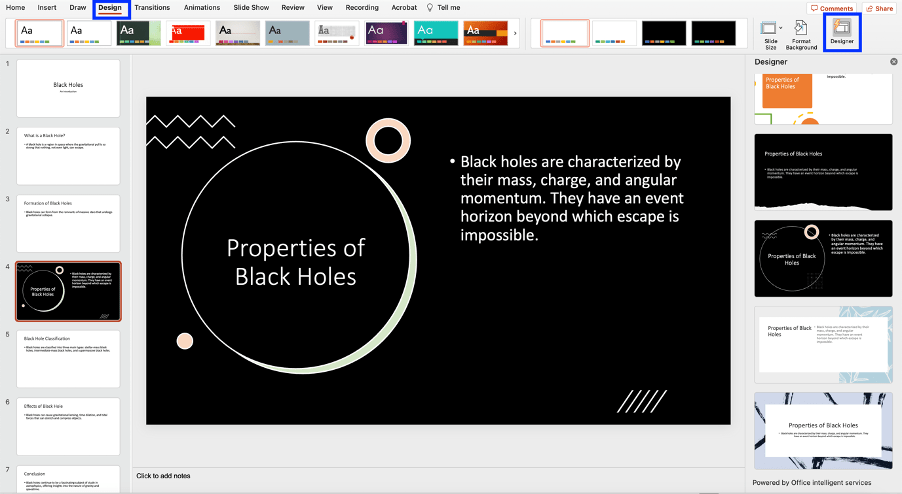Open the Draw tab
Screen dimensions: 902x494
point(78,7)
